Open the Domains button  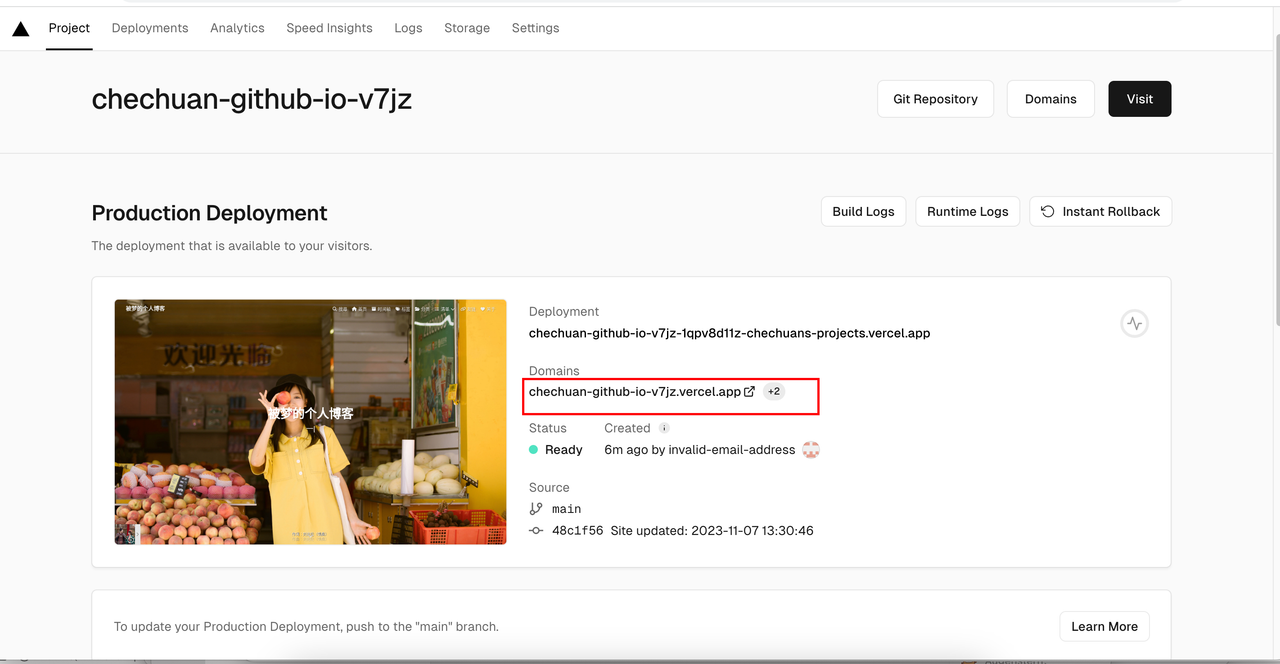[1051, 99]
